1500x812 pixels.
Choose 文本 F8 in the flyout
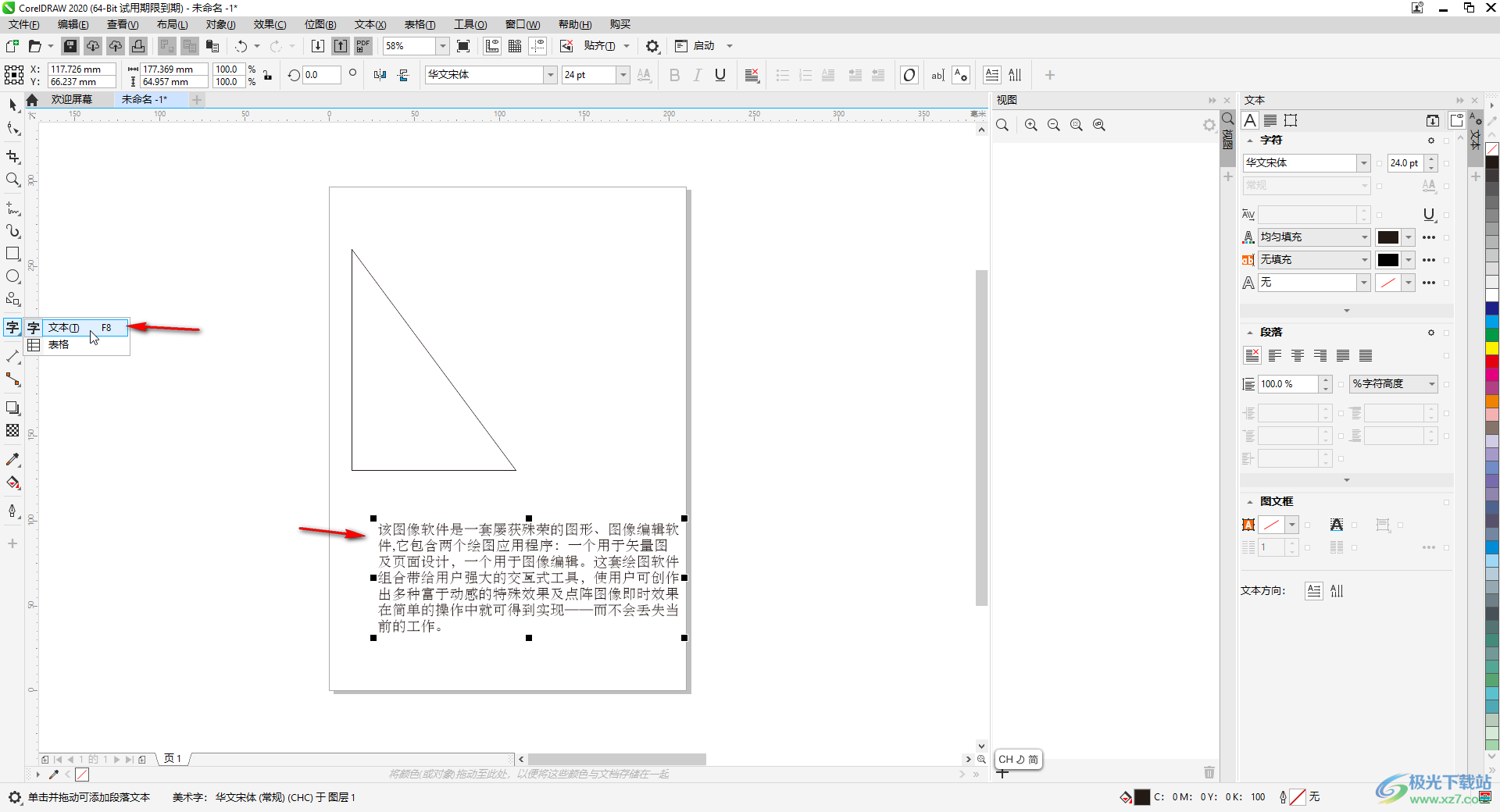77,328
